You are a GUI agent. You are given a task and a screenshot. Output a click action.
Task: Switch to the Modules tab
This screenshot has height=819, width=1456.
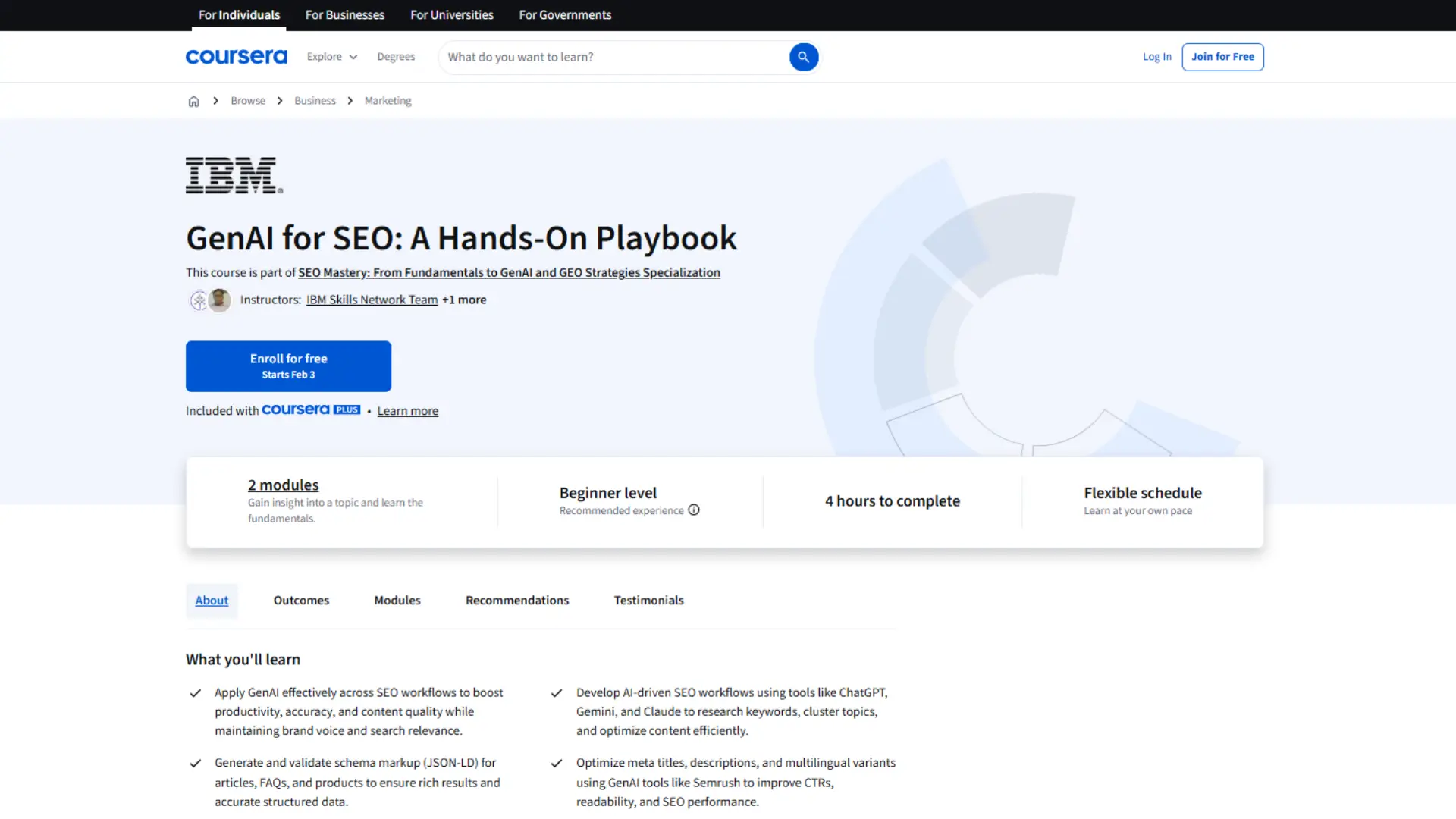(397, 600)
